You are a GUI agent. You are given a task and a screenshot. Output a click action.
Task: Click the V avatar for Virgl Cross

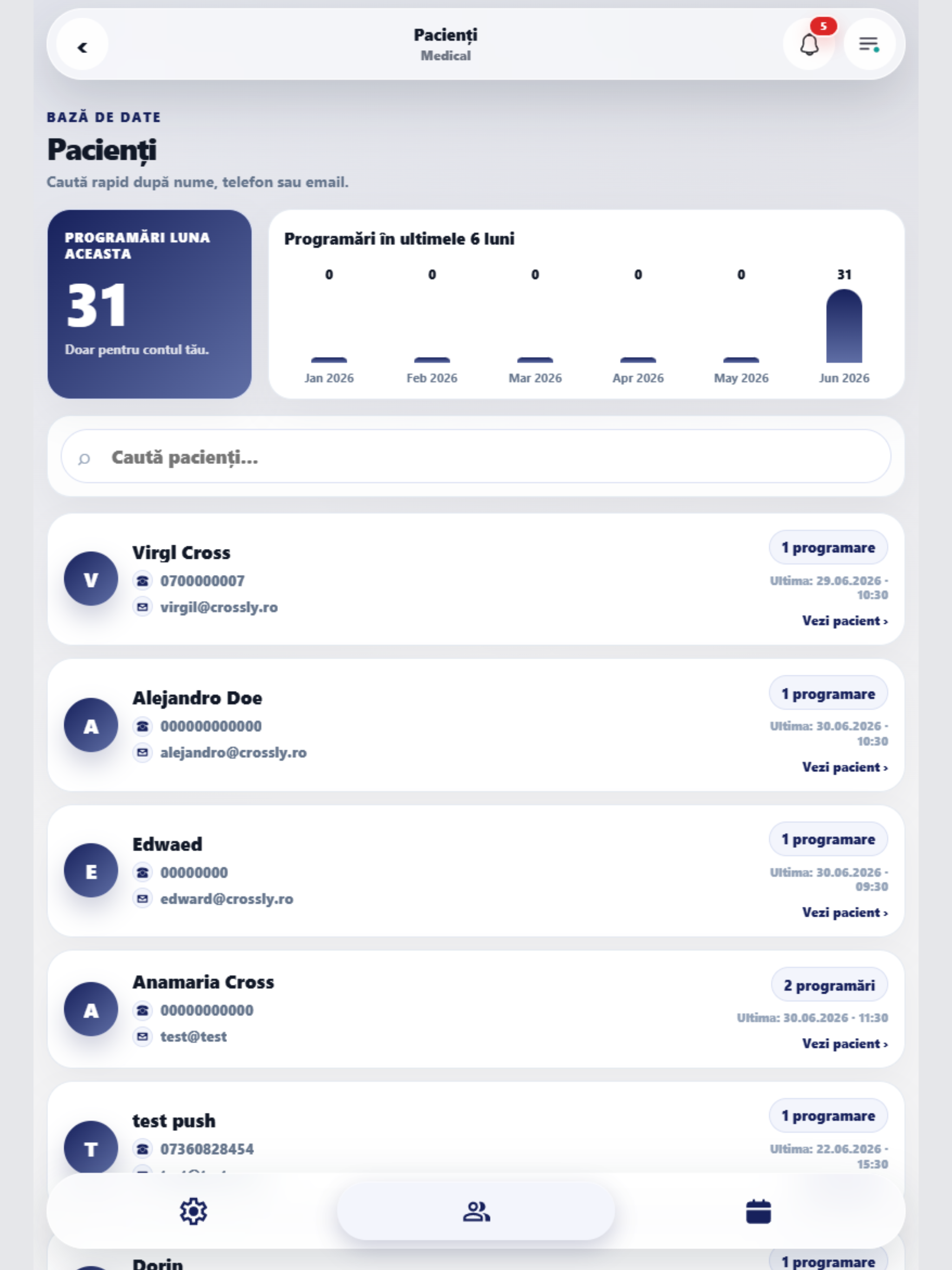91,579
